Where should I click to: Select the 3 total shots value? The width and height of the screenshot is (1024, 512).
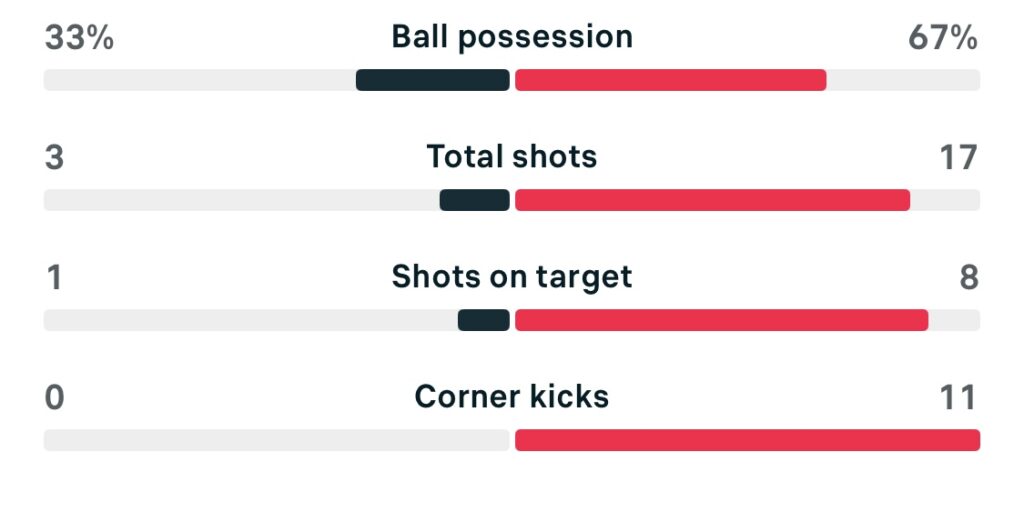coord(55,158)
